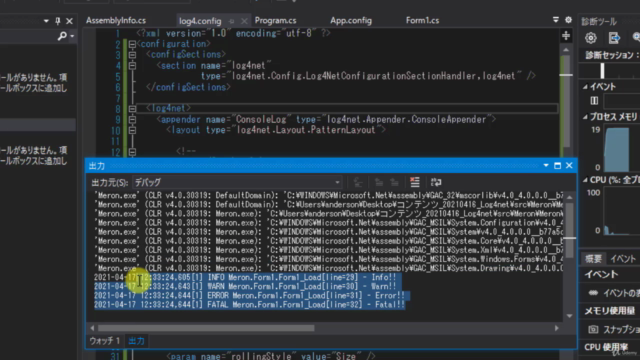Click the イベントの表示 link icon
Viewport: 640px width, 360px height.
click(x=593, y=293)
